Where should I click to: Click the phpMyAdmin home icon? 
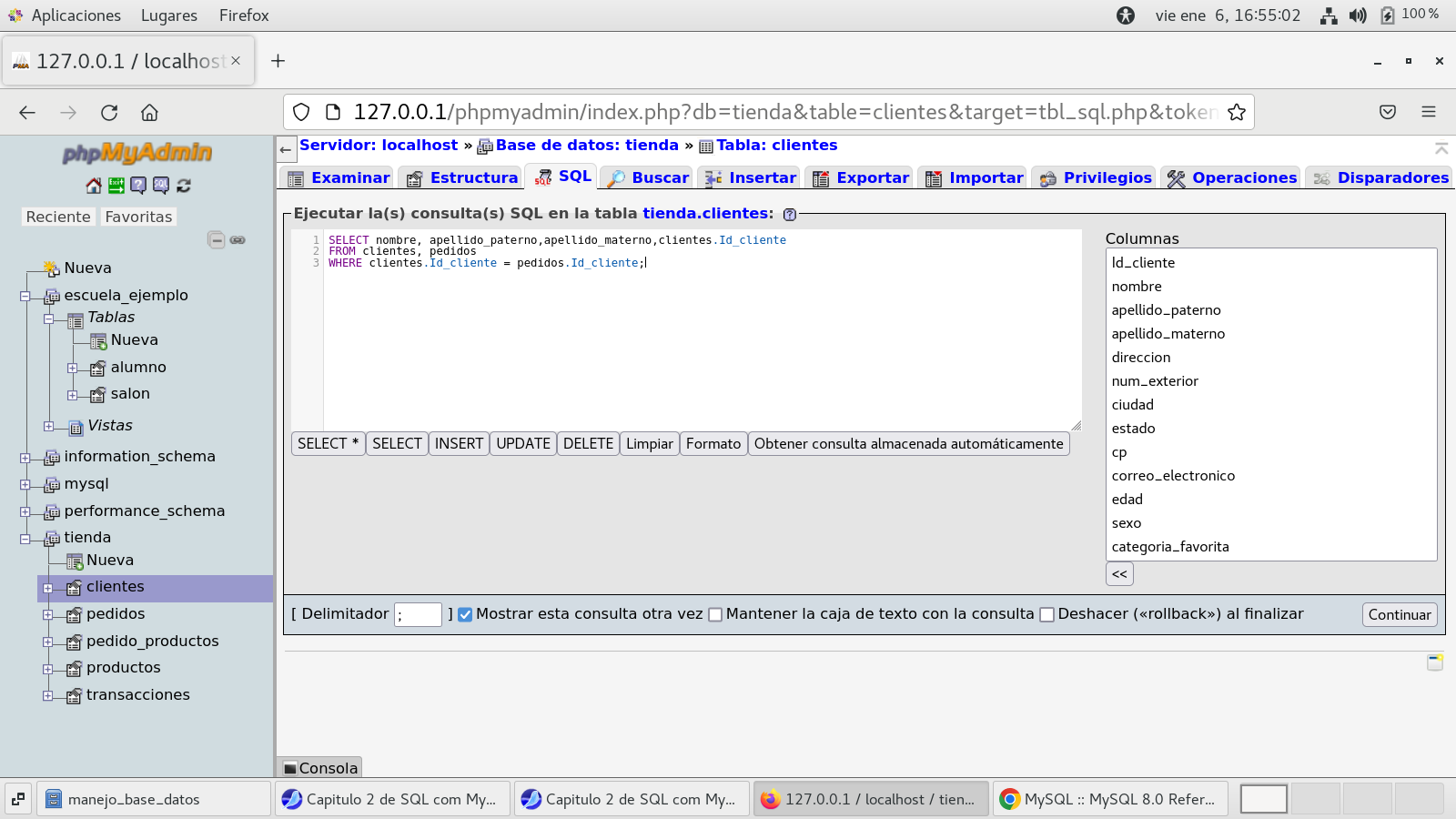tap(94, 186)
